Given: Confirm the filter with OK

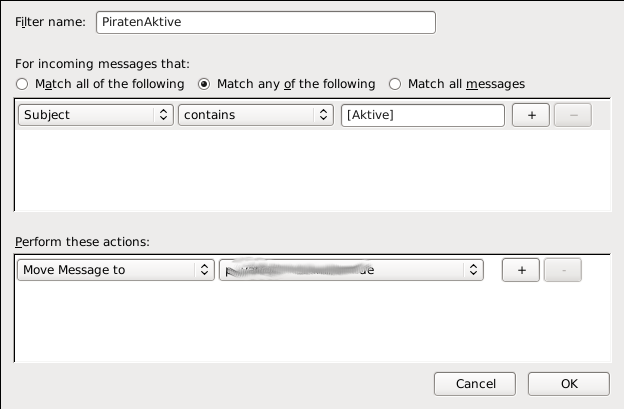Looking at the screenshot, I should point(568,384).
